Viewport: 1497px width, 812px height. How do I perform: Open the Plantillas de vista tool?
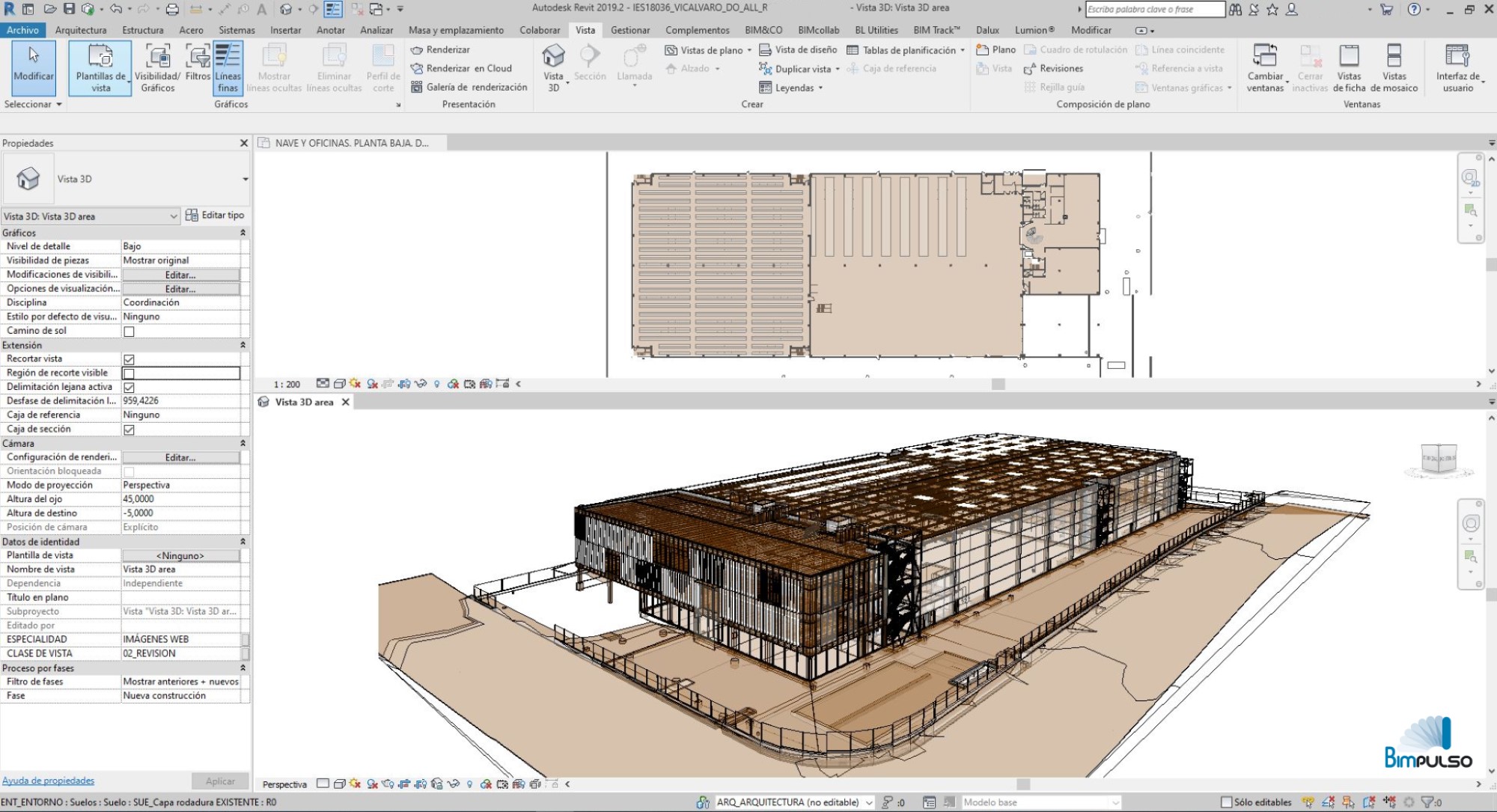pyautogui.click(x=100, y=68)
